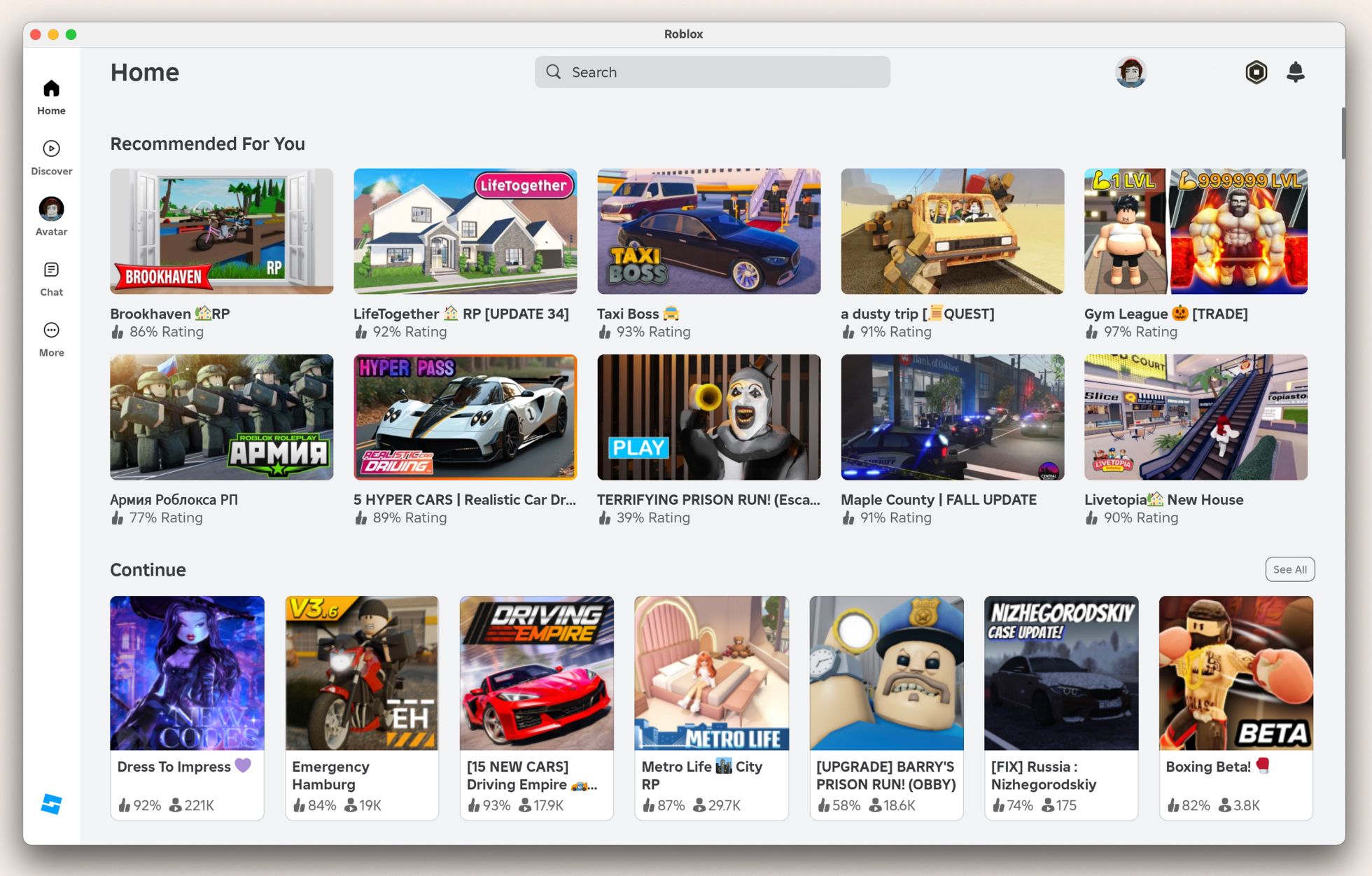
Task: Click into the Search field
Action: click(x=713, y=72)
